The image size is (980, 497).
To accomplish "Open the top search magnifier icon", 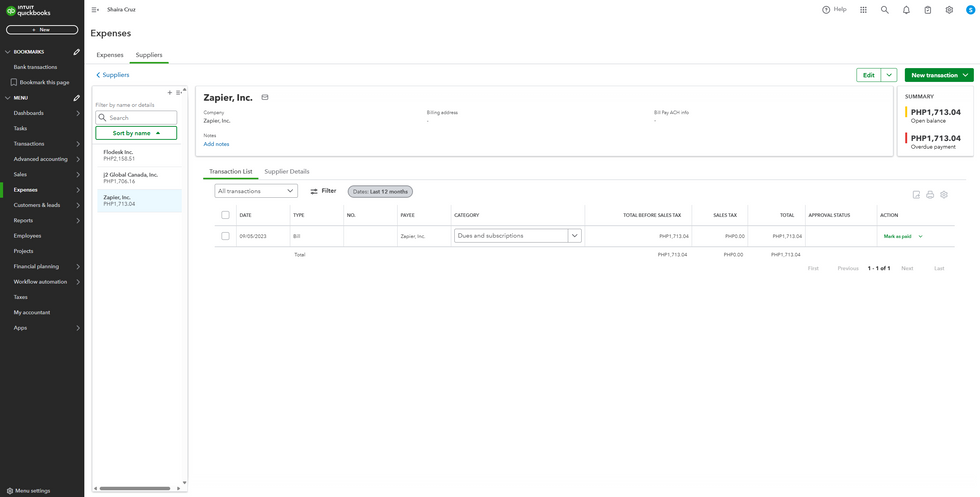I will pos(884,10).
